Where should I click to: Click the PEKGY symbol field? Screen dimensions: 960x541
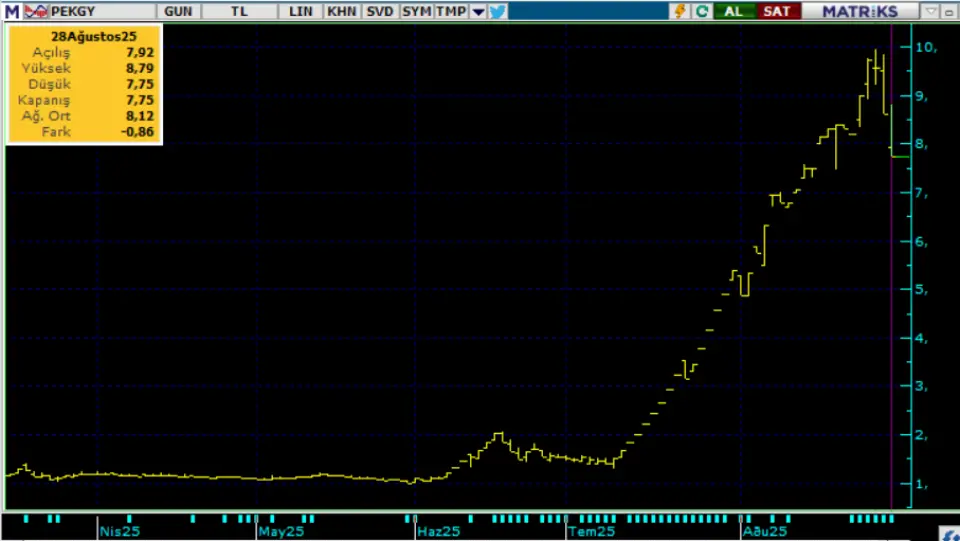click(102, 11)
